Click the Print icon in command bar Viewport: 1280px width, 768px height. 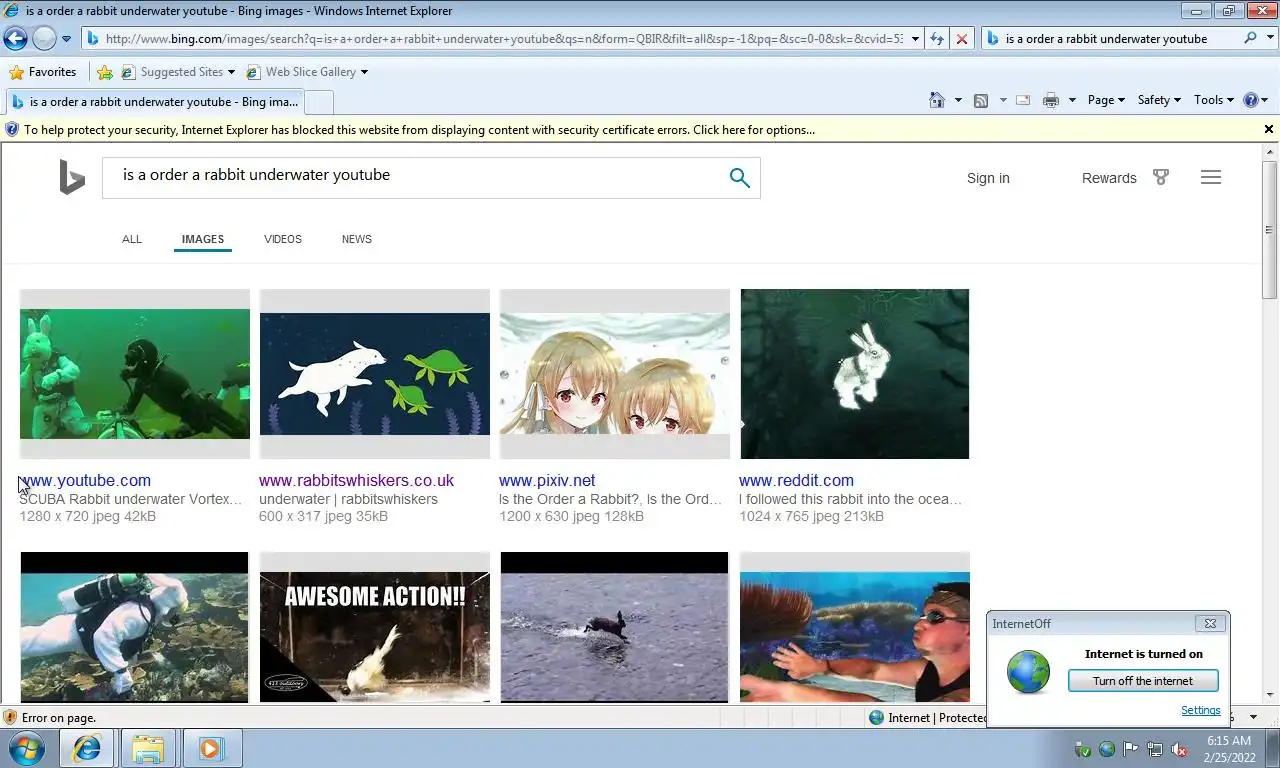coord(1050,100)
